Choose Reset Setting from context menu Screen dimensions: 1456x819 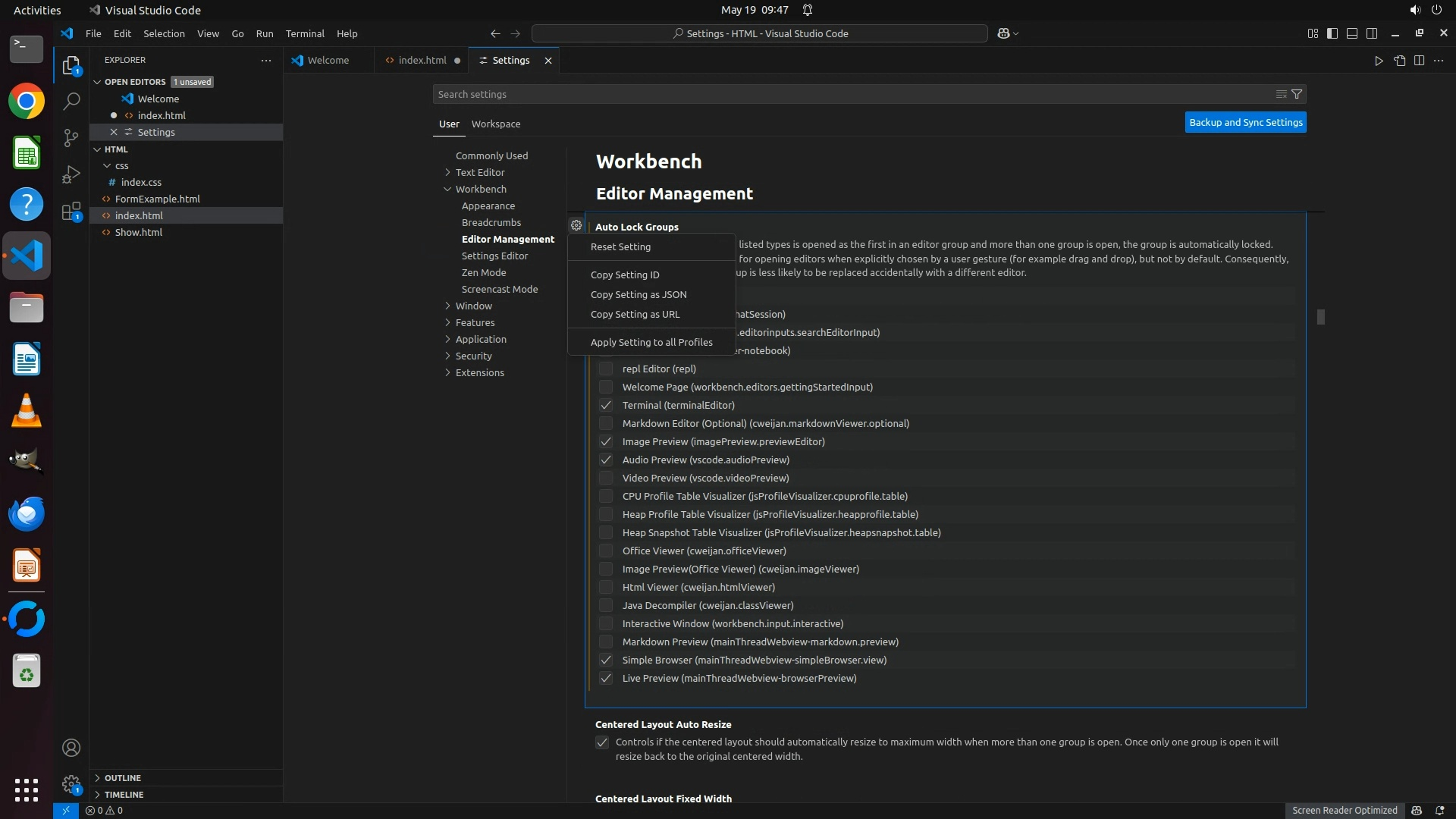pos(620,246)
